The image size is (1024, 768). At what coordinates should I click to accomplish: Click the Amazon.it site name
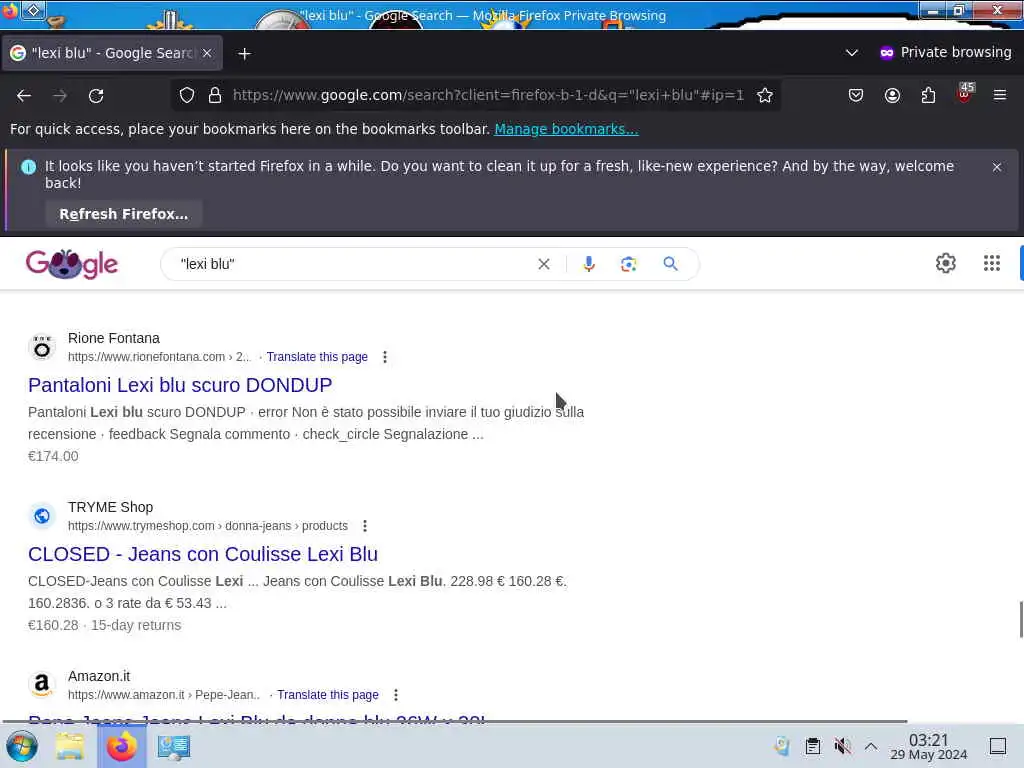99,676
